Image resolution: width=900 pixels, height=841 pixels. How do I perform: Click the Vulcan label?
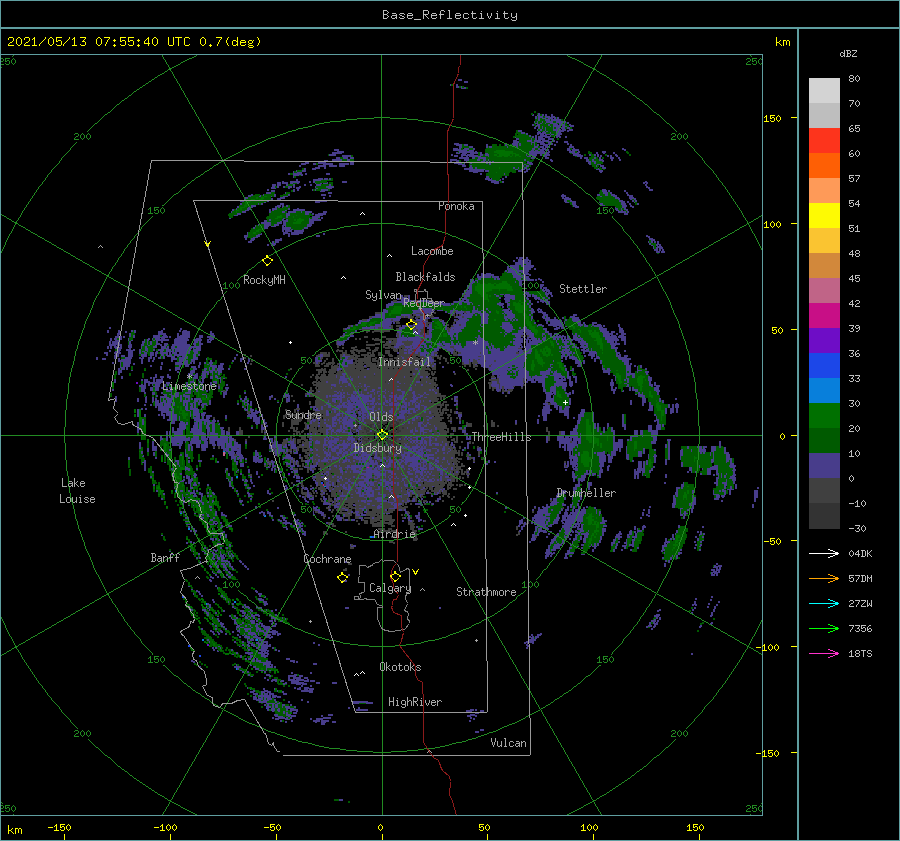point(509,743)
